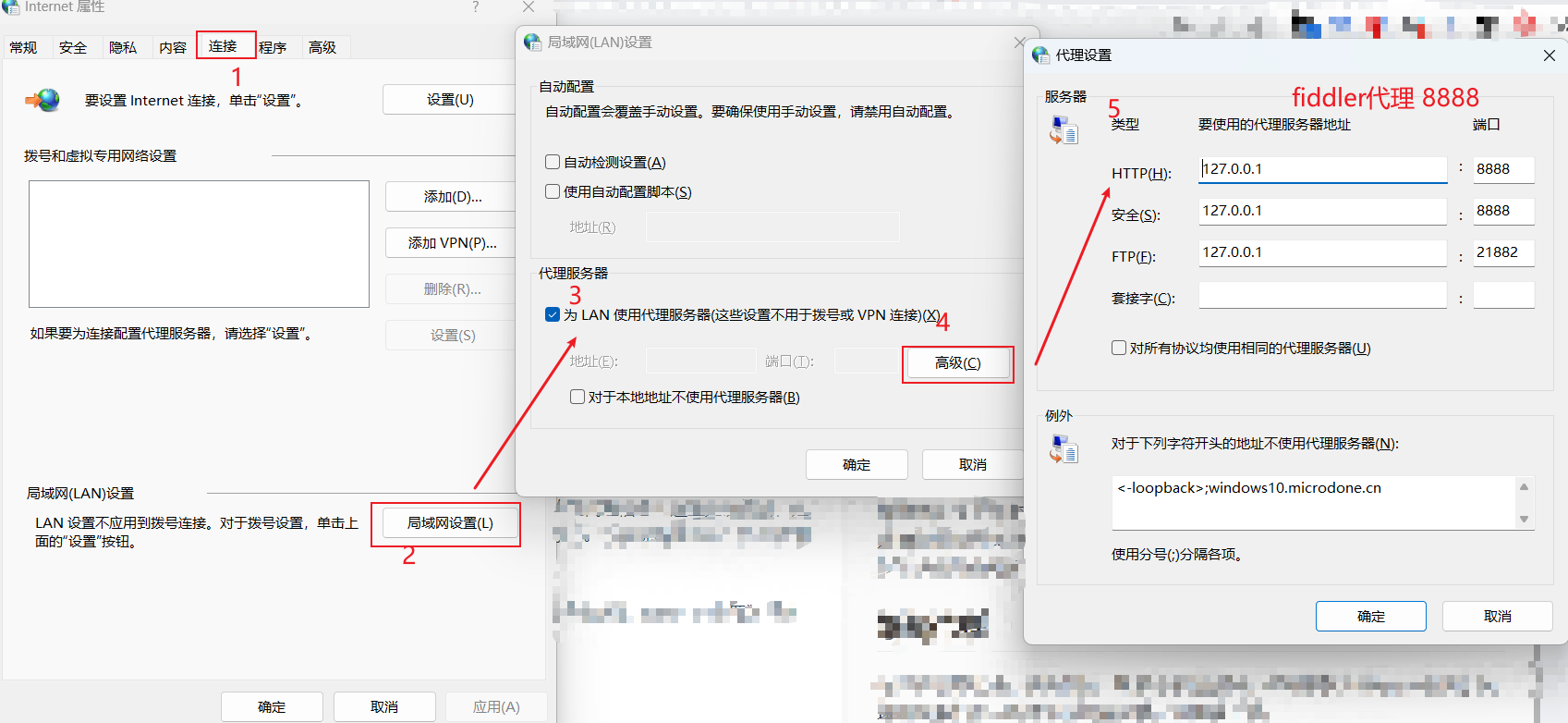The height and width of the screenshot is (723, 1568).
Task: Open the 高级 tab in Internet properties
Action: 322,47
